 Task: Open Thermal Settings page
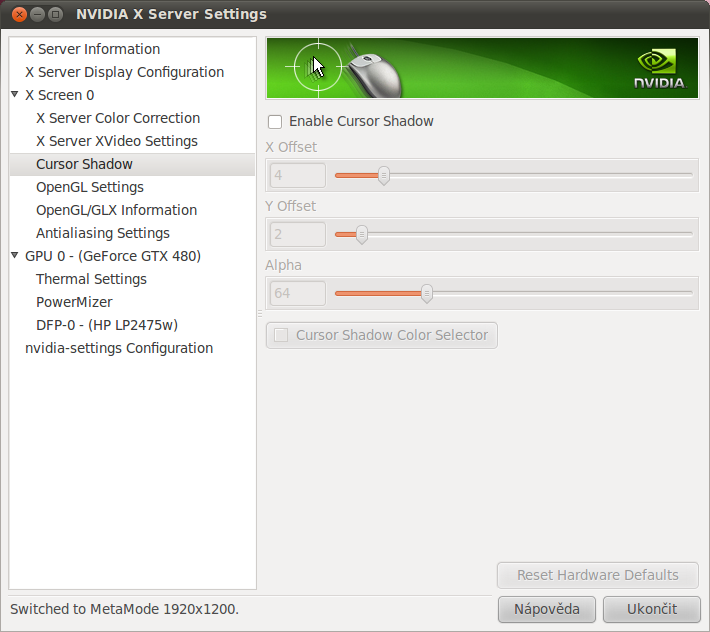pos(91,279)
